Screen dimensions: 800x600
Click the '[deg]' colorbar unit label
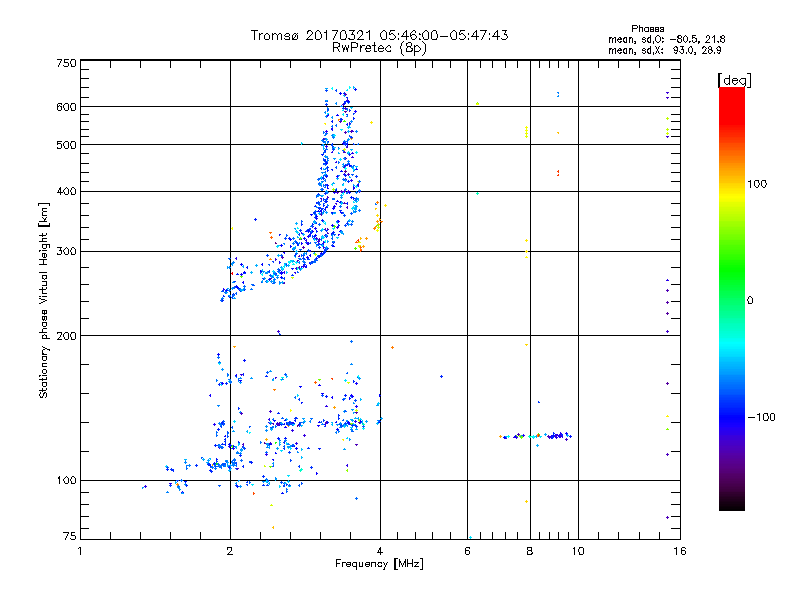(734, 80)
